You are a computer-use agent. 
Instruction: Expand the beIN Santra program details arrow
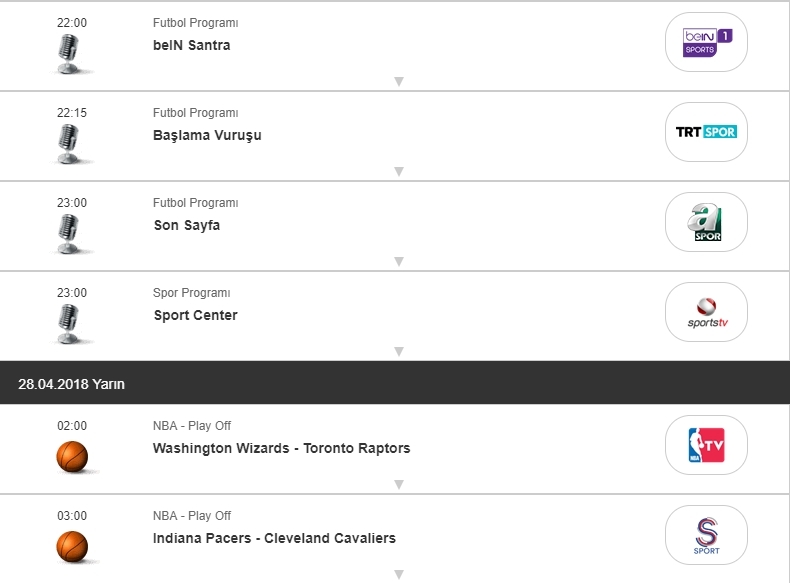[398, 82]
